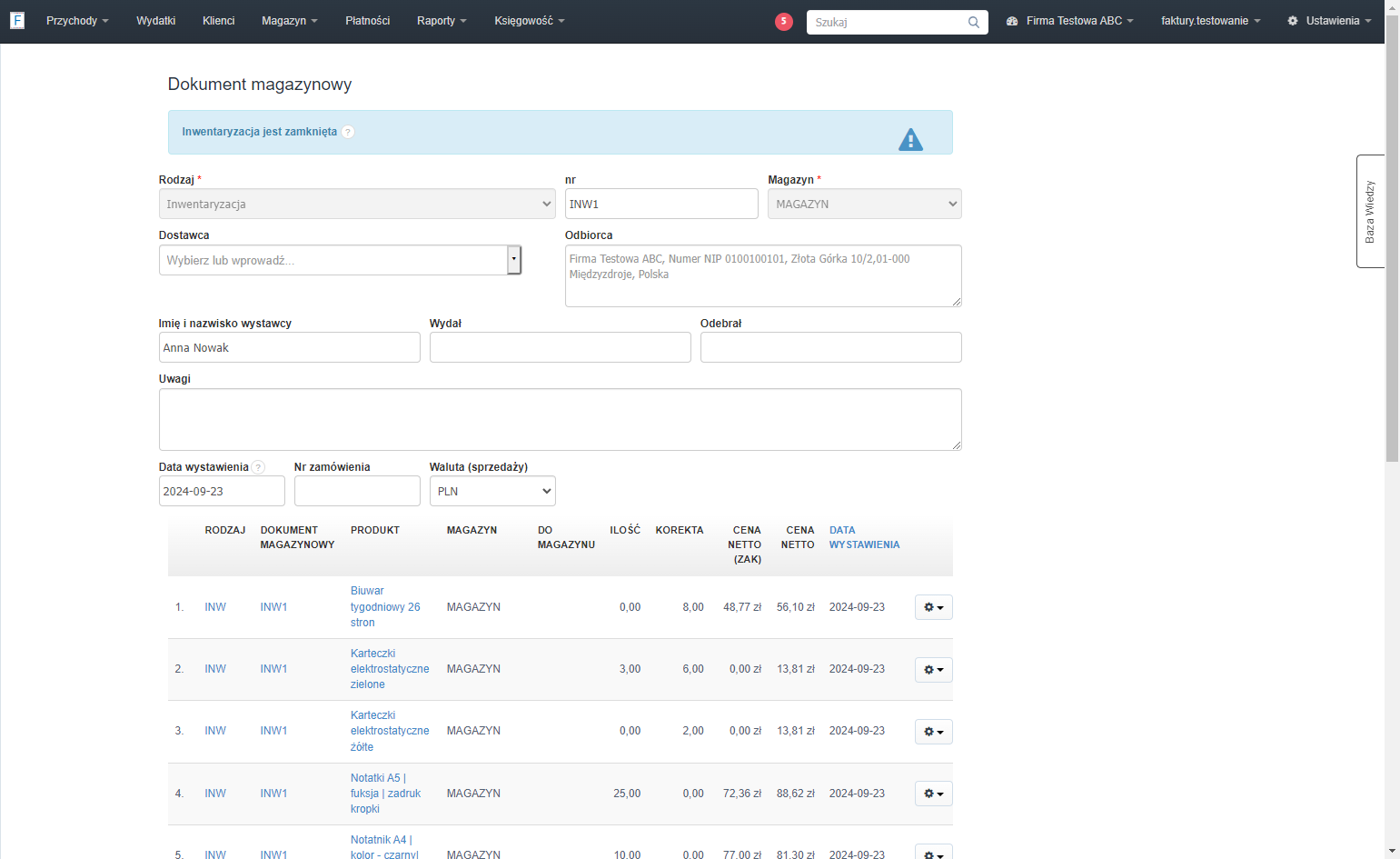1400x859 pixels.
Task: Open the Rodzaj Inwentaryzacja dropdown
Action: pos(357,204)
